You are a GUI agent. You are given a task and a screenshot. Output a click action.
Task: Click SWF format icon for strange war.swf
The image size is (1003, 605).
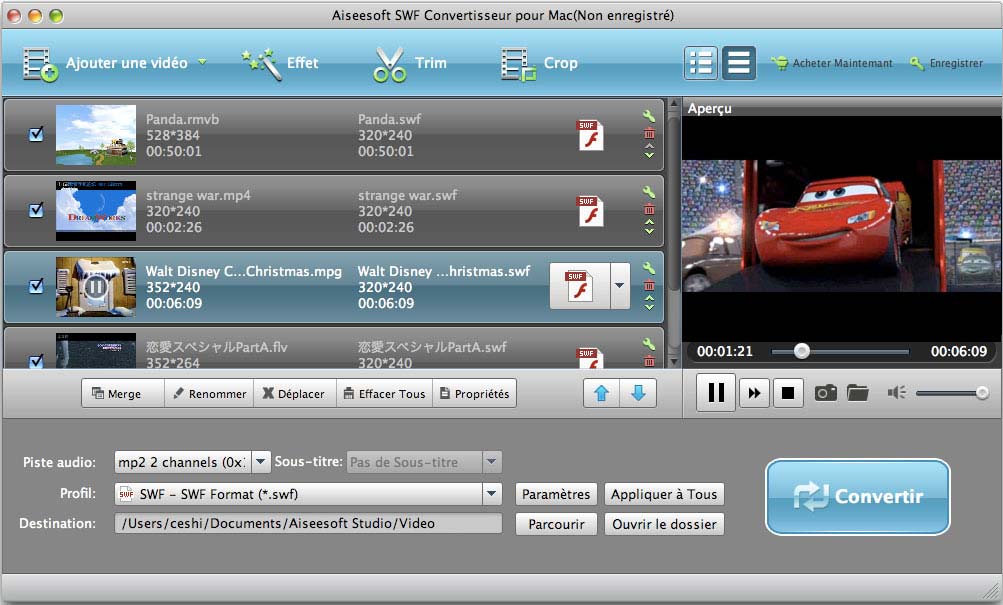[x=590, y=211]
